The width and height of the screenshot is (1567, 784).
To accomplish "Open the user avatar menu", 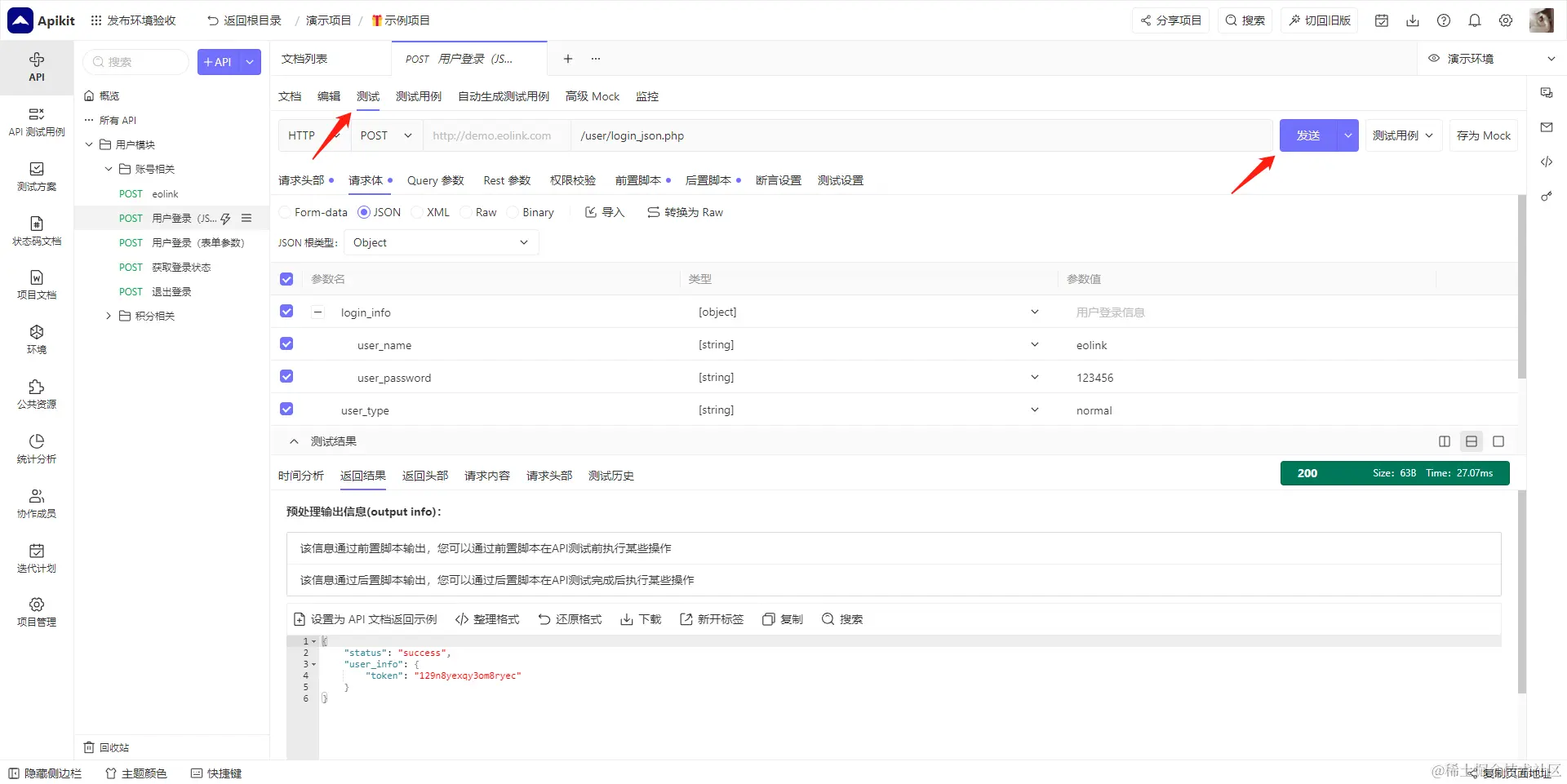I will [x=1542, y=20].
